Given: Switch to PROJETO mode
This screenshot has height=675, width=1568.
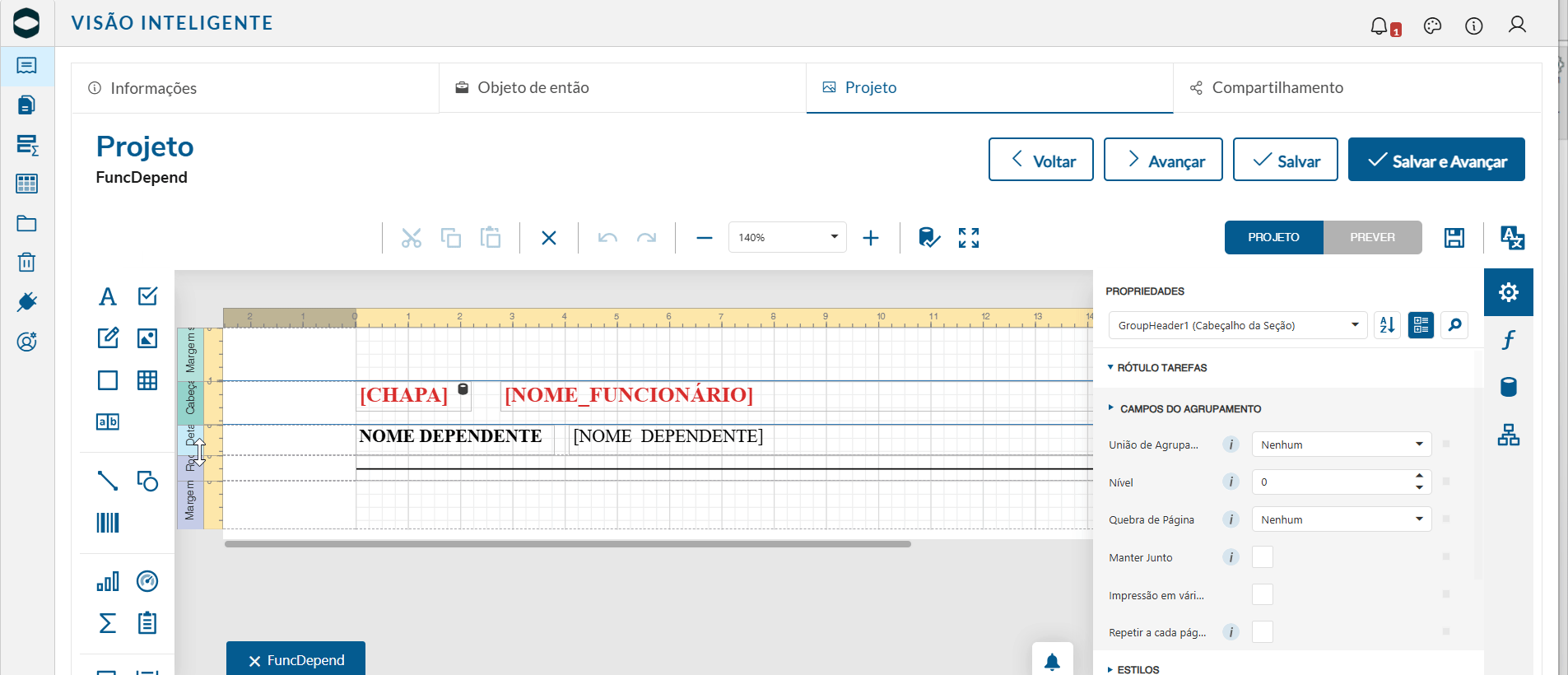Looking at the screenshot, I should 1274,237.
